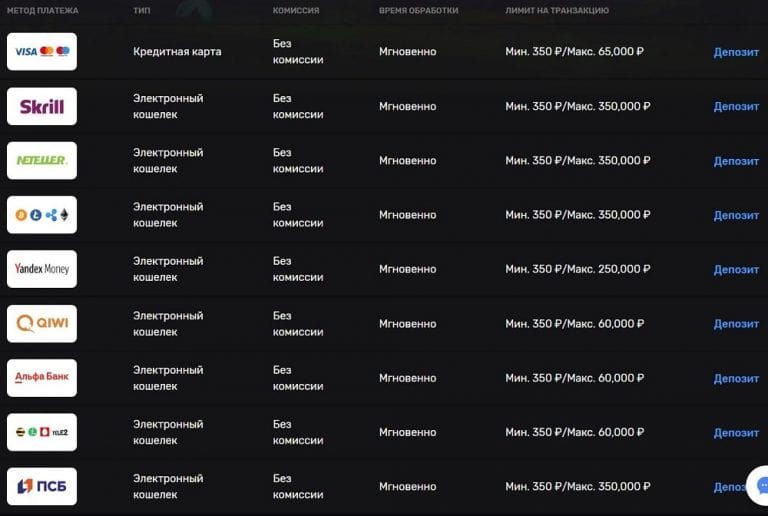Viewport: 768px width, 516px height.
Task: Click the Лимит на транзакцию column header
Action: click(x=556, y=11)
